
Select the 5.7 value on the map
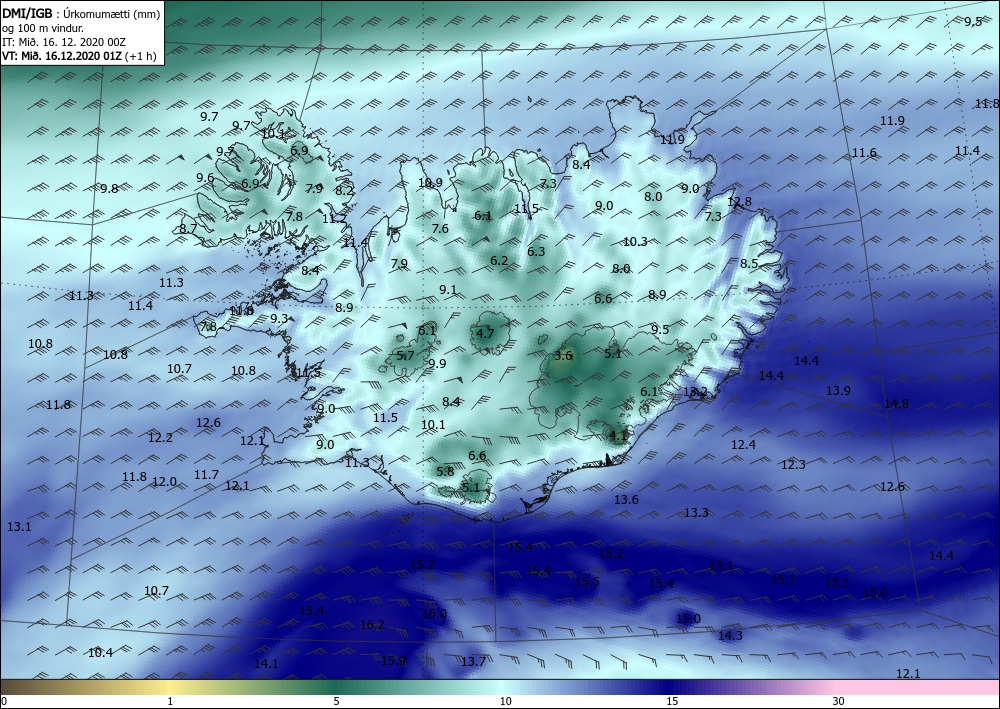(x=406, y=356)
